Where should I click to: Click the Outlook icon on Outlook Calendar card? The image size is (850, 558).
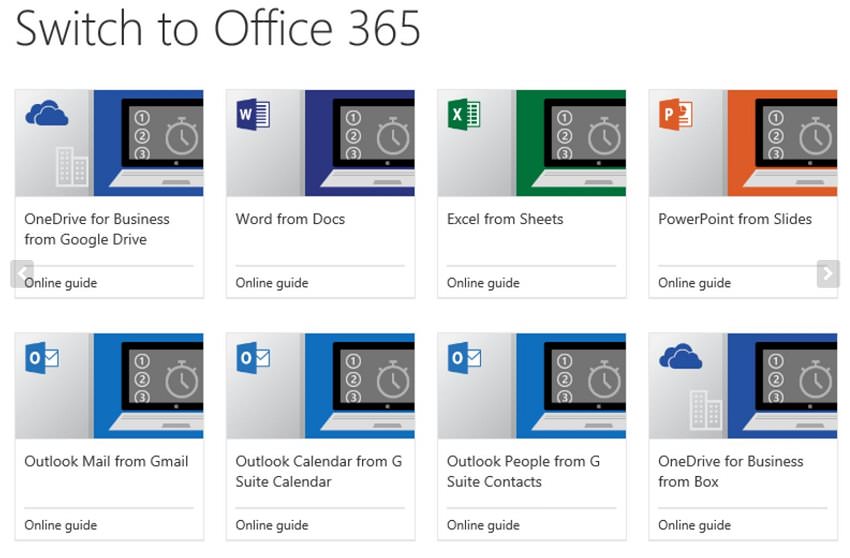pos(253,357)
